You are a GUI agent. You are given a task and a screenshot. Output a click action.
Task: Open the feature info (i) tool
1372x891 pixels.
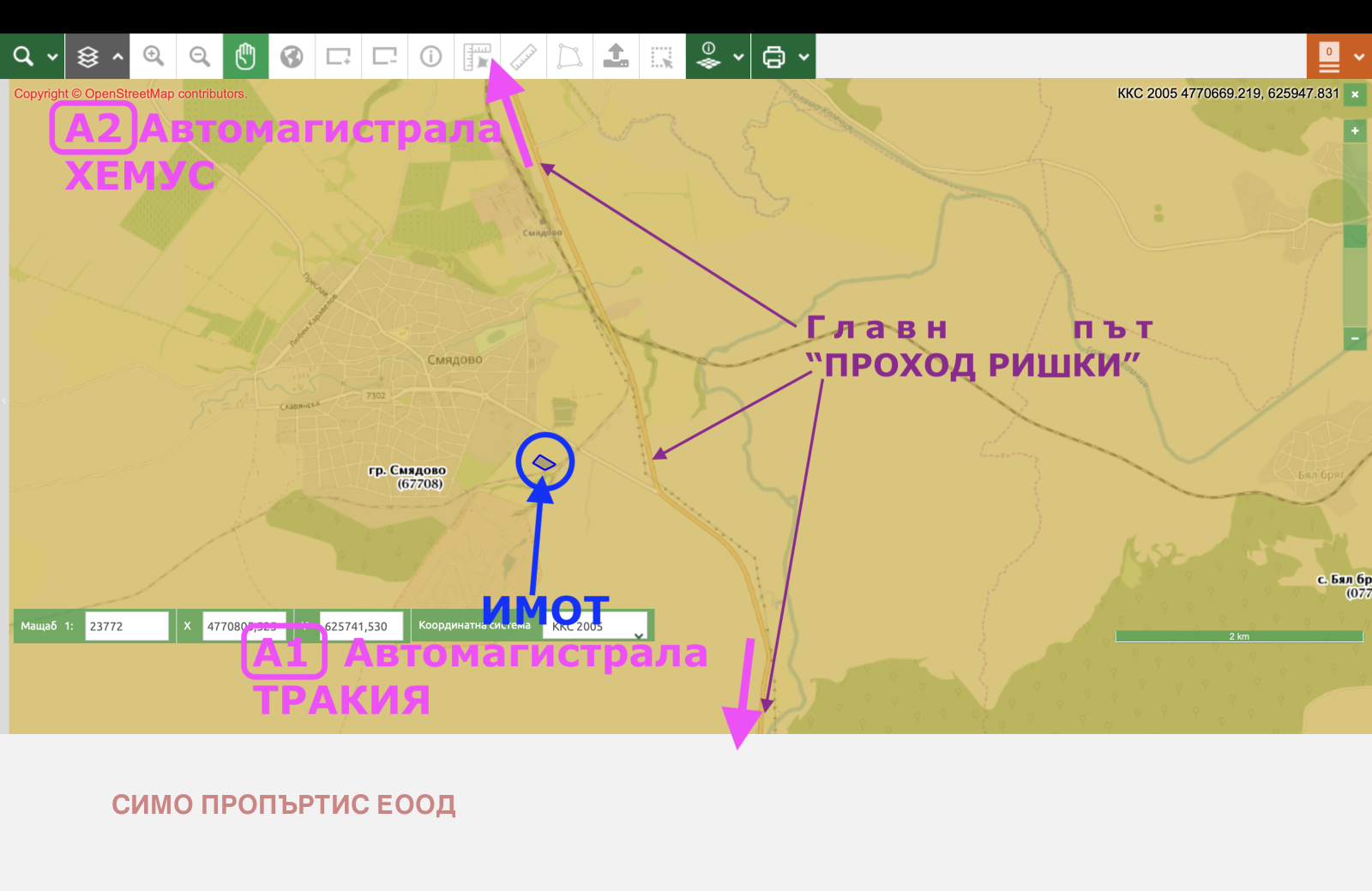(x=430, y=56)
